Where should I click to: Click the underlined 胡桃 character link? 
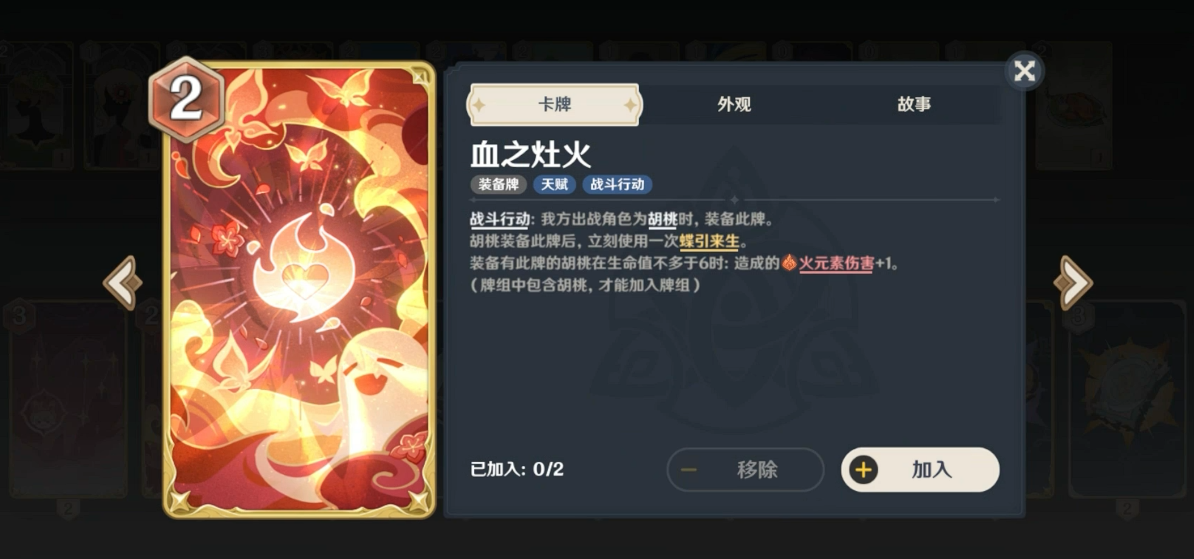(662, 220)
